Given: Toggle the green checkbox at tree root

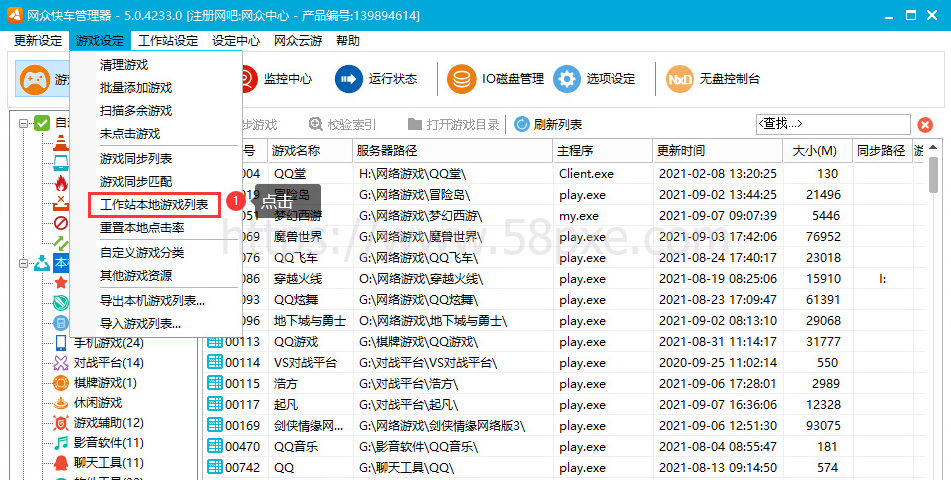Looking at the screenshot, I should click(42, 123).
